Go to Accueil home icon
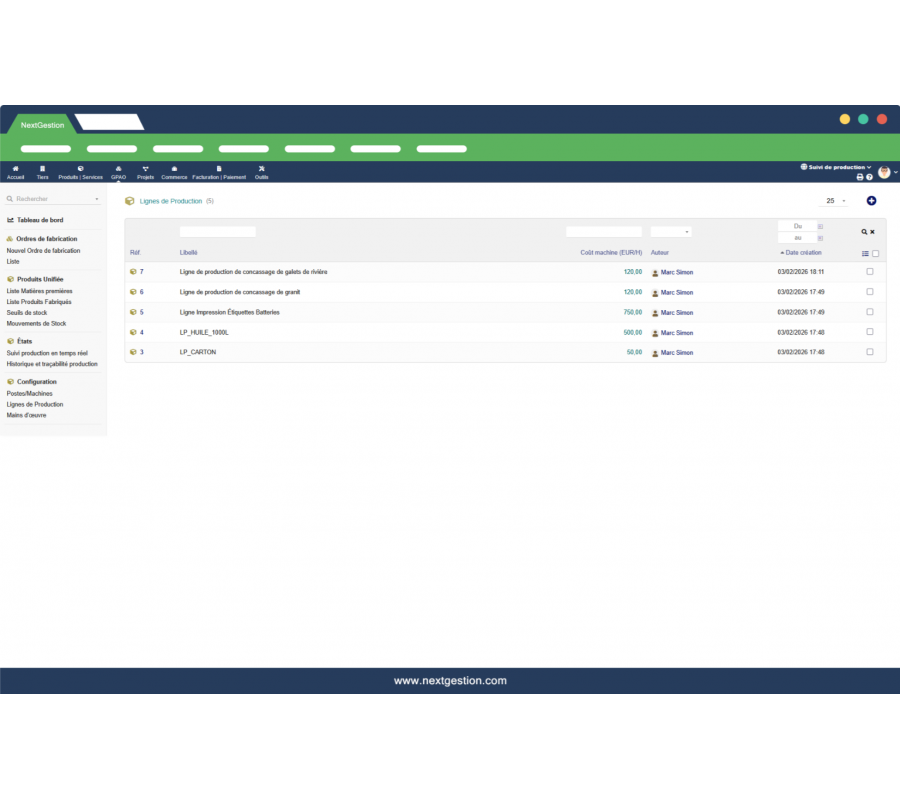This screenshot has width=900, height=800. (x=15, y=172)
